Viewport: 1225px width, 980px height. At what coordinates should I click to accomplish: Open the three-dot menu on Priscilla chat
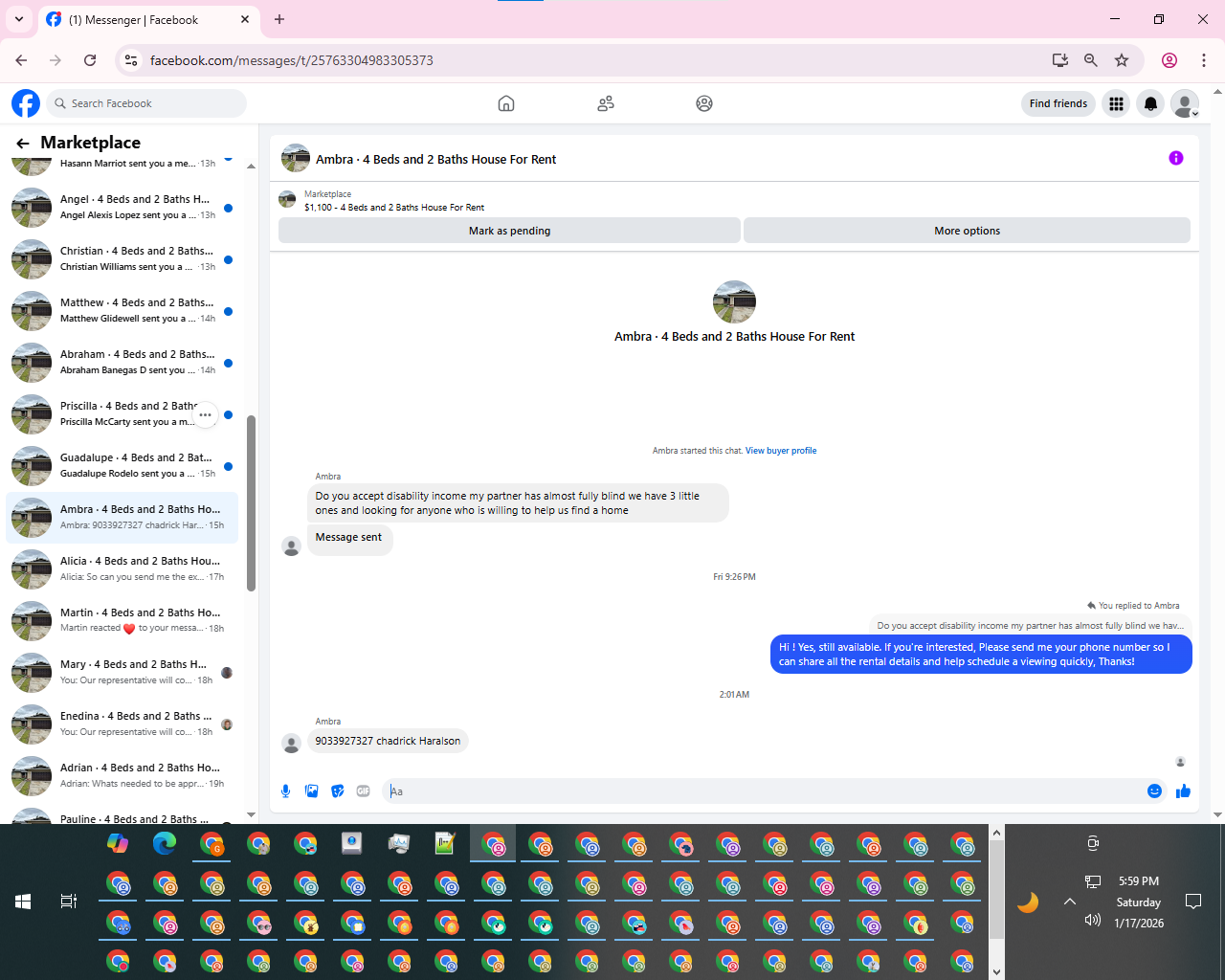coord(205,414)
